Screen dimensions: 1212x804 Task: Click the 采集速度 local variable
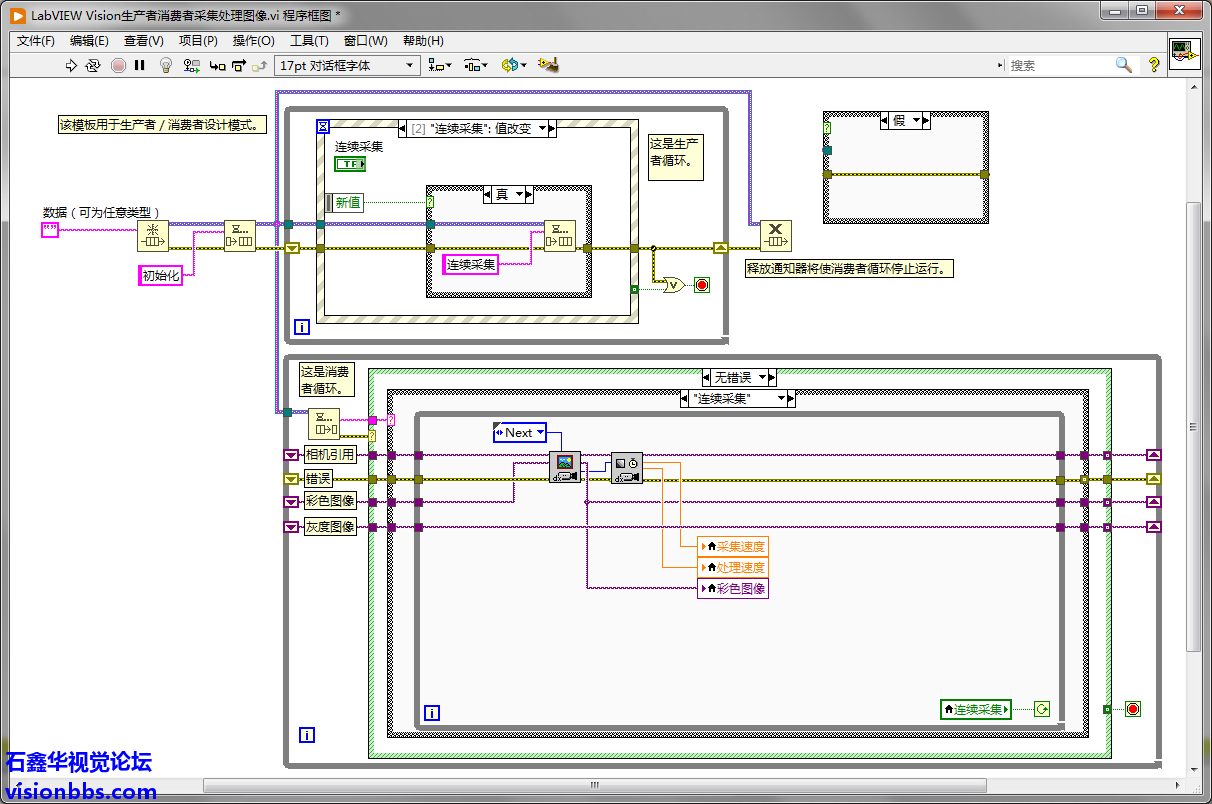(734, 546)
